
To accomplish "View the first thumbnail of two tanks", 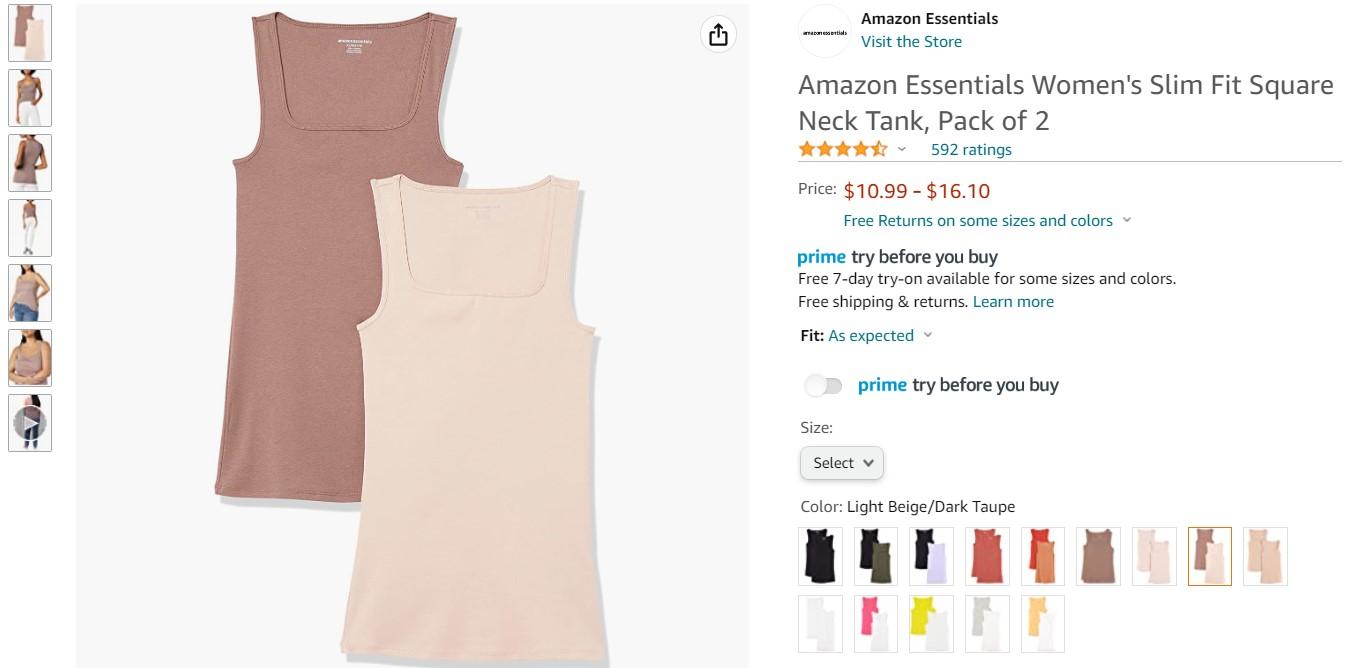I will (x=30, y=32).
